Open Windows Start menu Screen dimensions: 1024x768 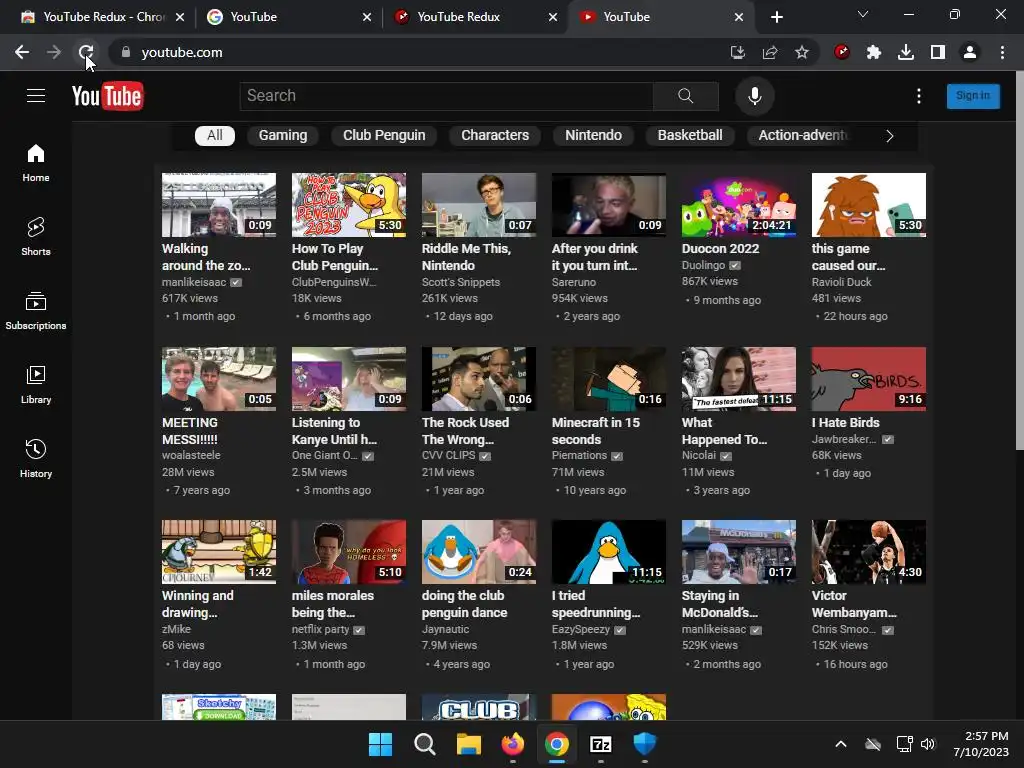[x=380, y=744]
